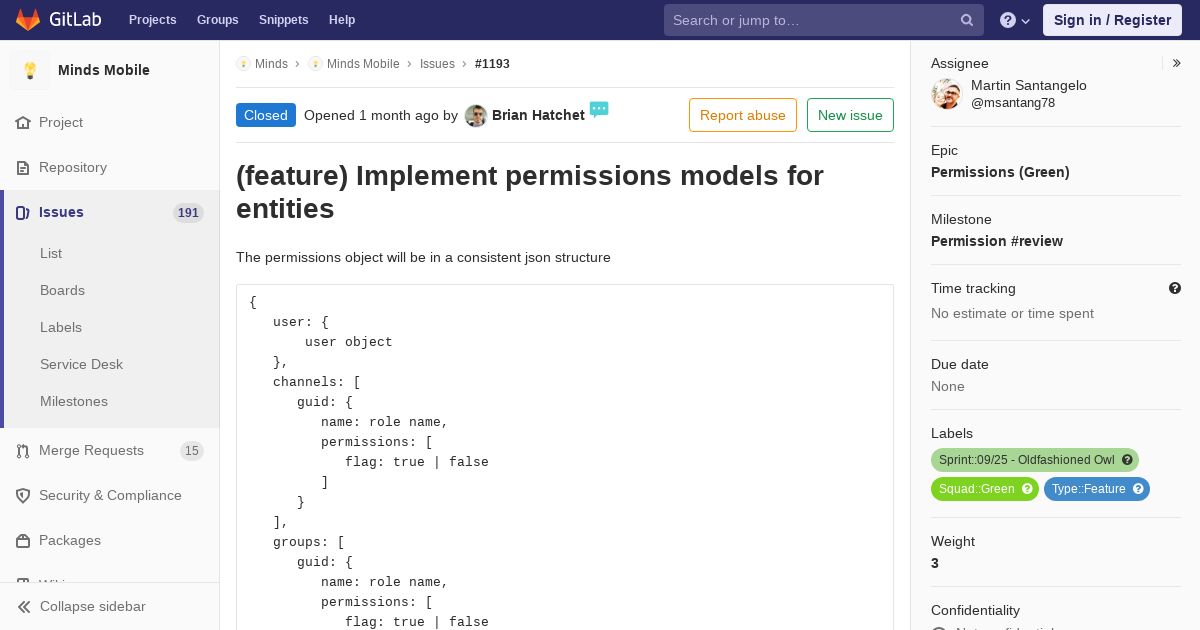Viewport: 1200px width, 630px height.
Task: Click the Minds Mobile breadcrumb icon
Action: pyautogui.click(x=315, y=64)
